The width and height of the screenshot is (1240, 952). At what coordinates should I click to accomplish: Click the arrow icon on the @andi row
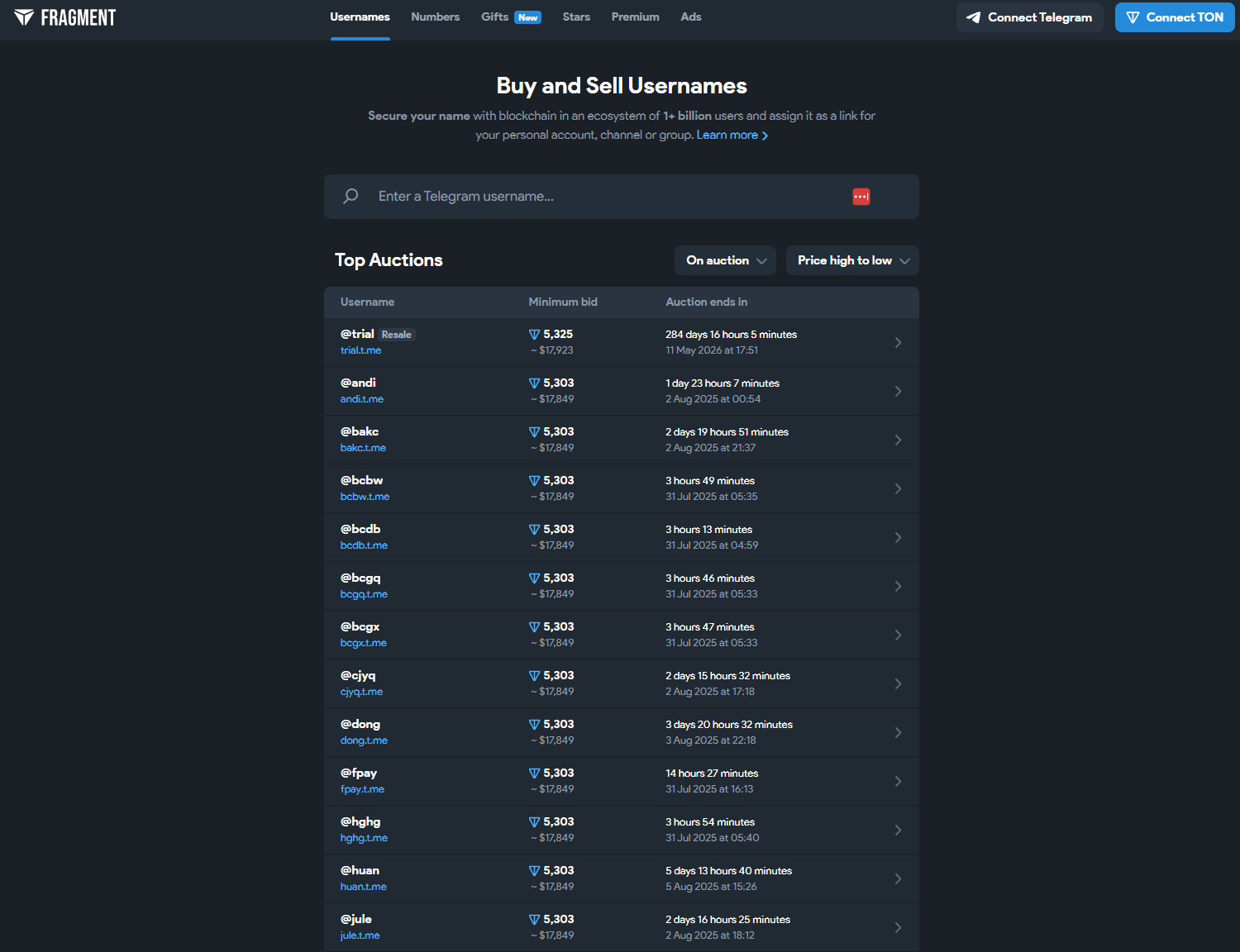(898, 391)
